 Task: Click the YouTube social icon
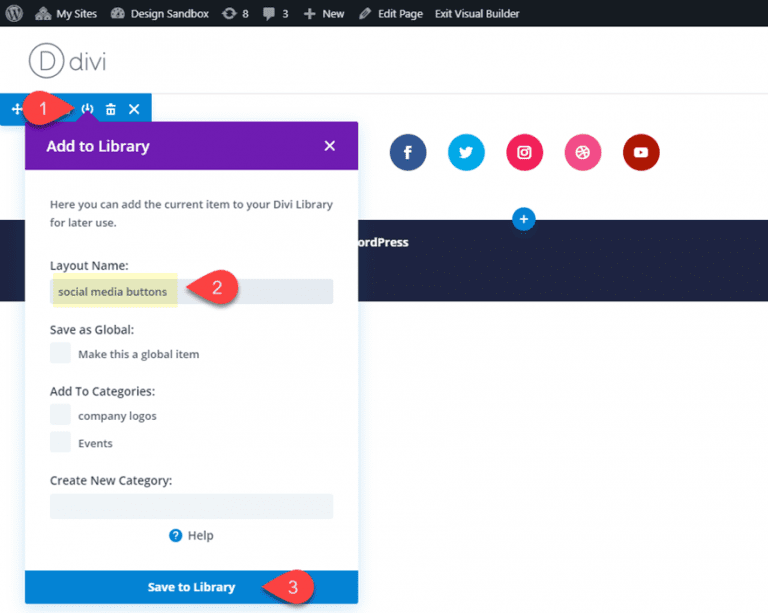641,153
